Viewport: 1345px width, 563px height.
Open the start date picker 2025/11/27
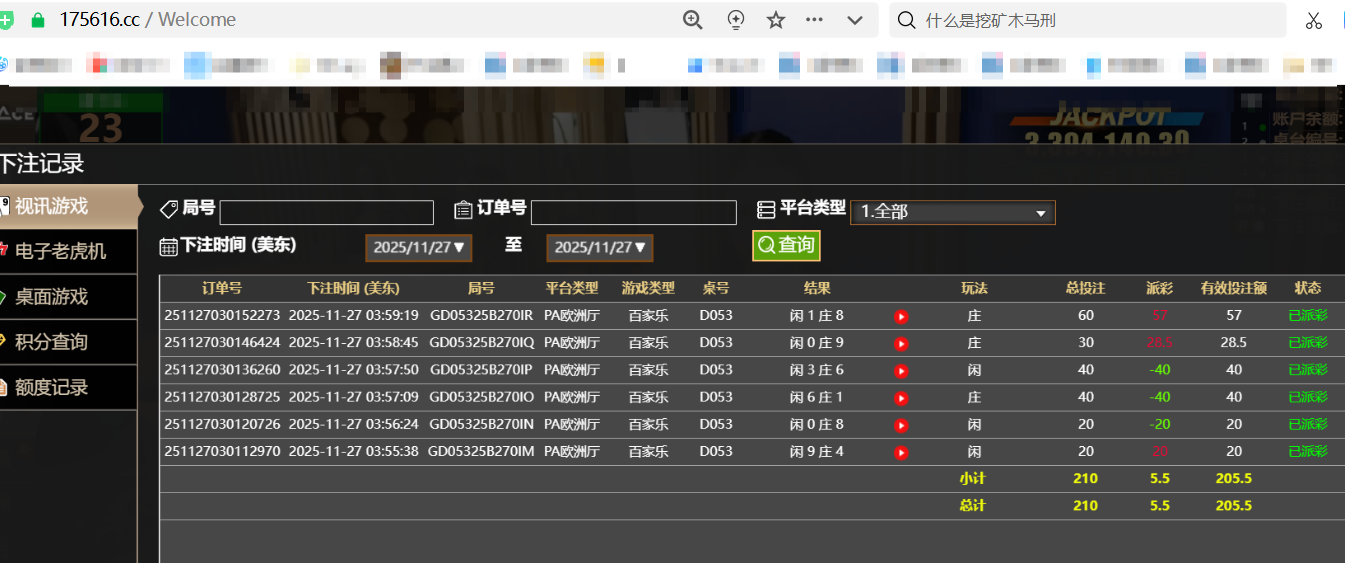pyautogui.click(x=419, y=247)
